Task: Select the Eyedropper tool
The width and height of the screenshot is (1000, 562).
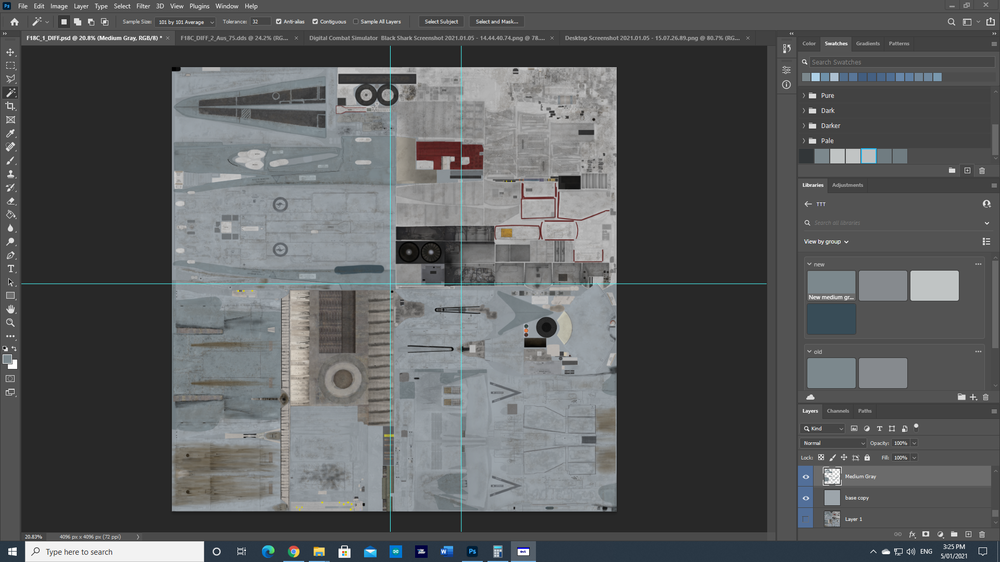Action: [11, 133]
